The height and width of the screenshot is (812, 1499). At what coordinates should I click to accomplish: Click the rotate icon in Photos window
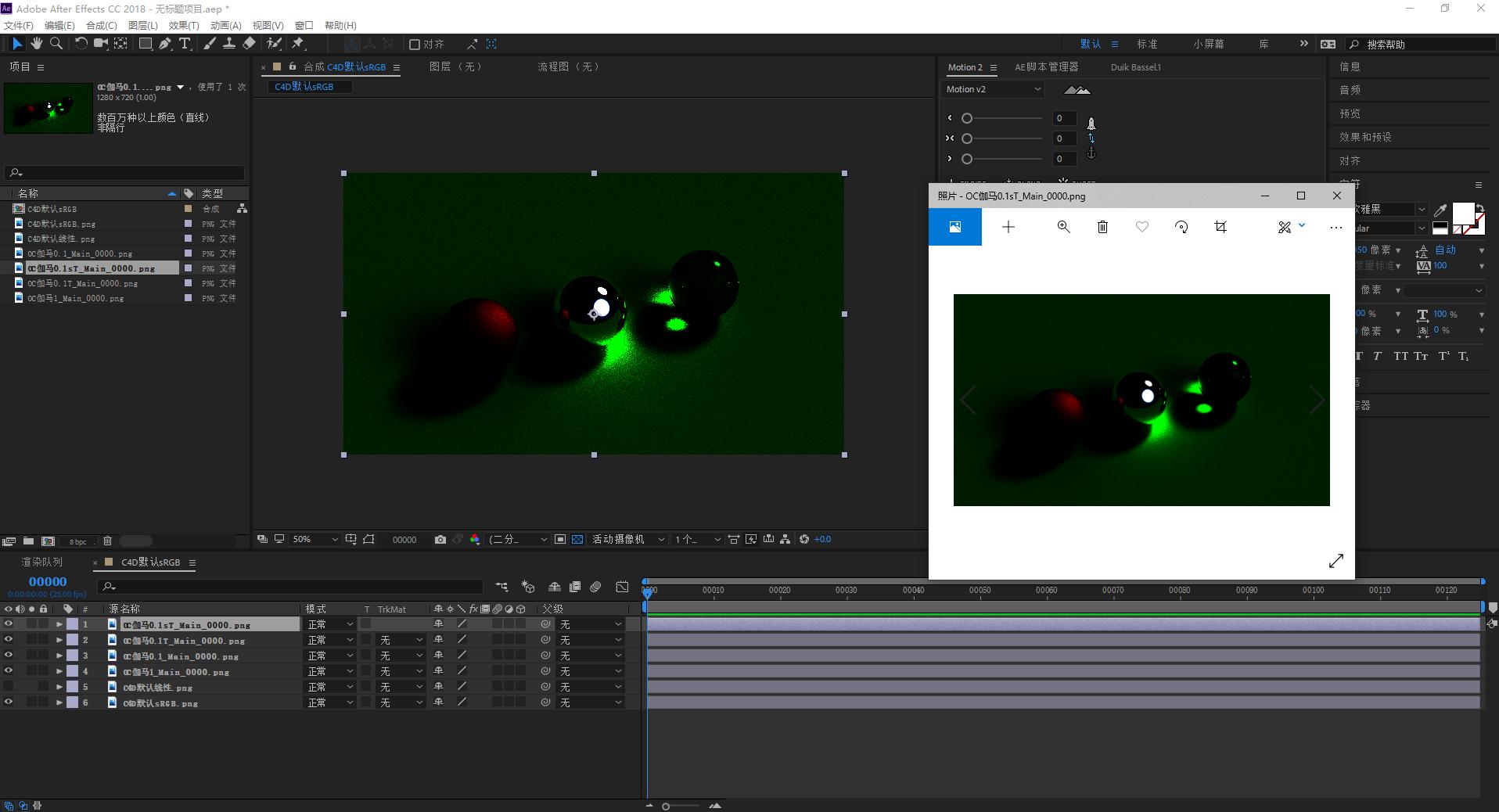pyautogui.click(x=1181, y=227)
